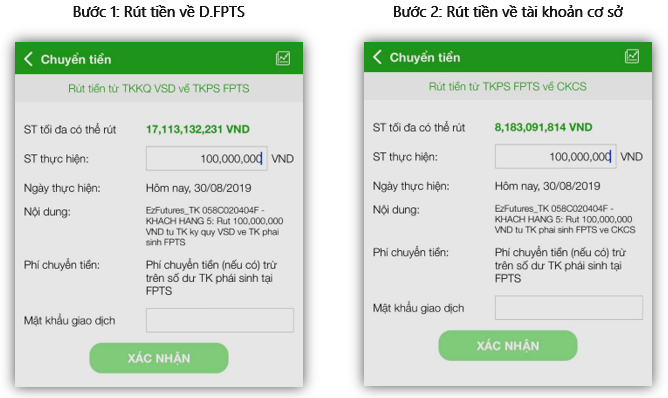The width and height of the screenshot is (668, 398).
Task: Select Mật khẩu giao dịch field, left panel
Action: 220,320
